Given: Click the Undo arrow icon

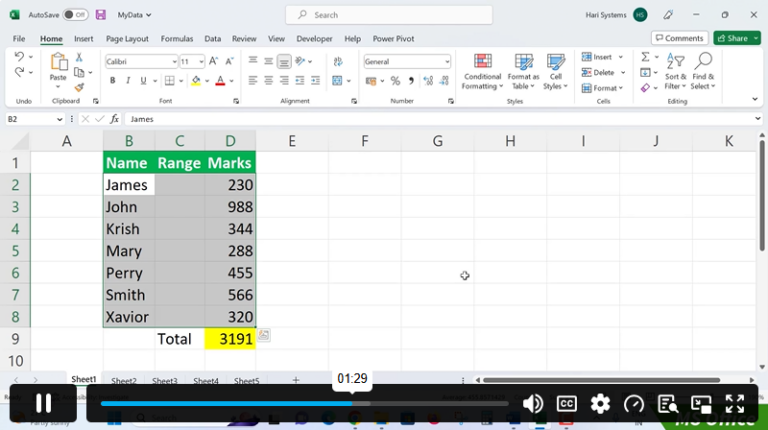Looking at the screenshot, I should (19, 56).
